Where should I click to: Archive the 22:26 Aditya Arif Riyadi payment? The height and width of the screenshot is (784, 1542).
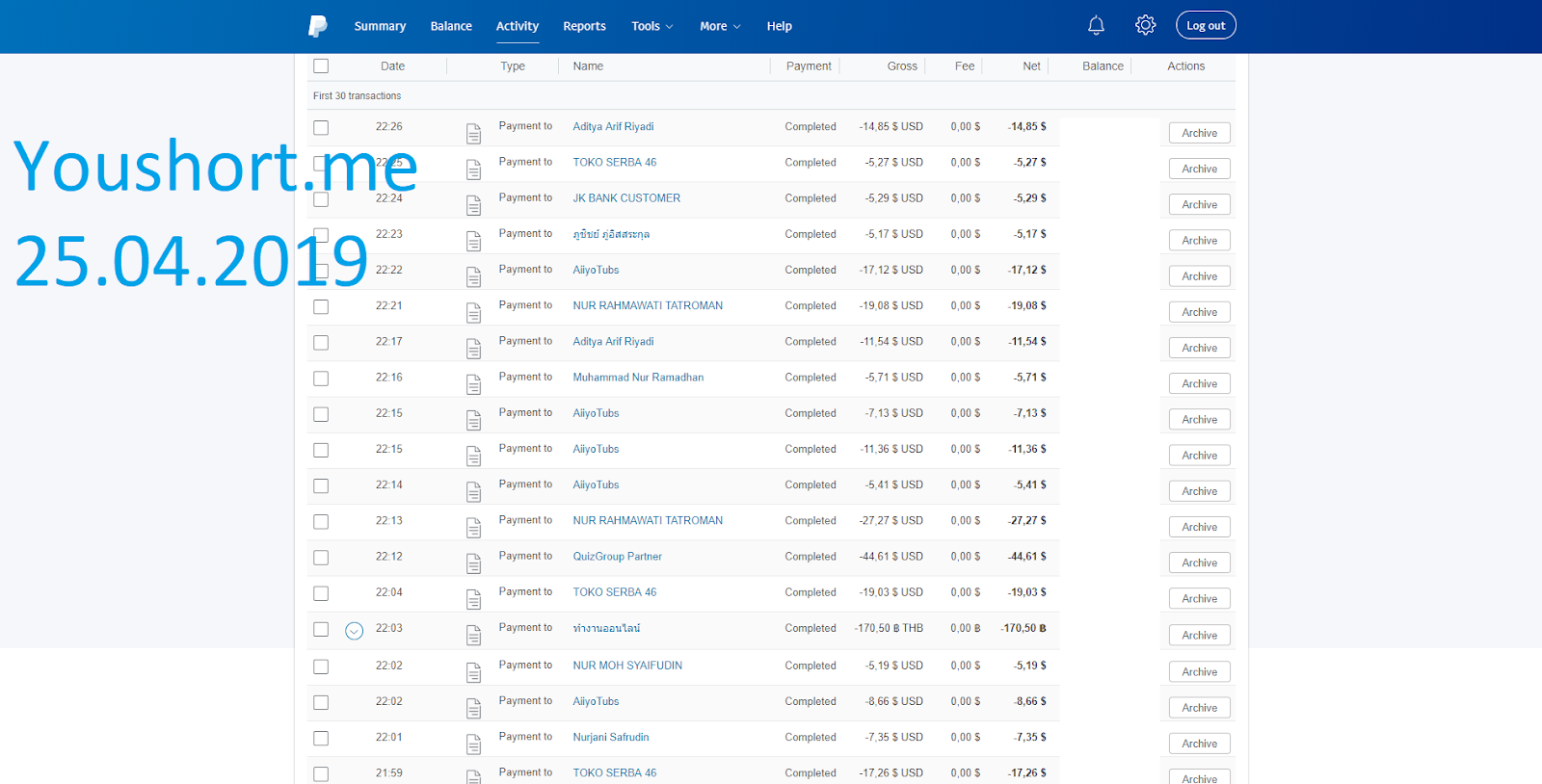[x=1199, y=133]
